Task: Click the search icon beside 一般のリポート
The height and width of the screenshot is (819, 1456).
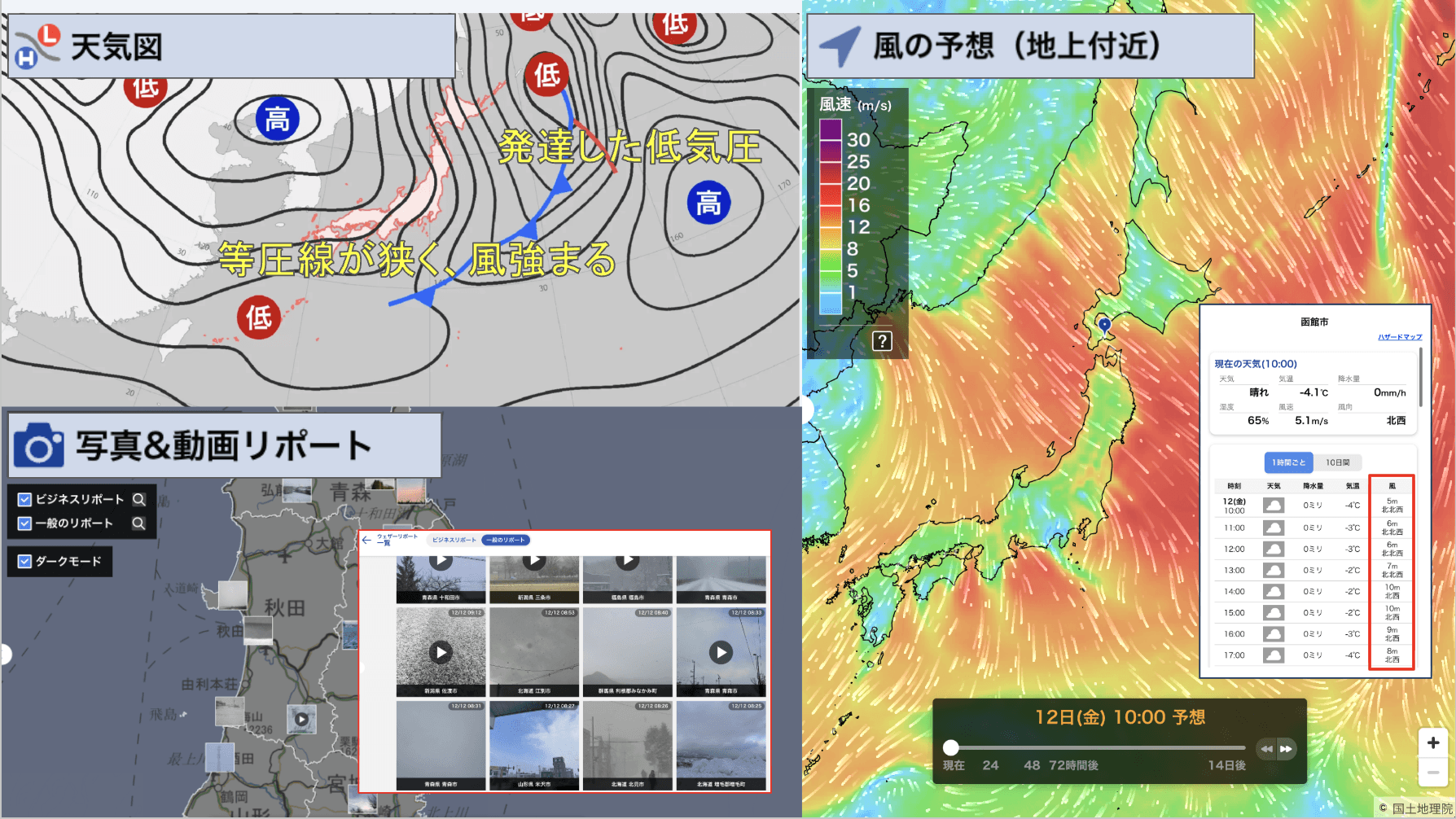Action: [x=139, y=523]
